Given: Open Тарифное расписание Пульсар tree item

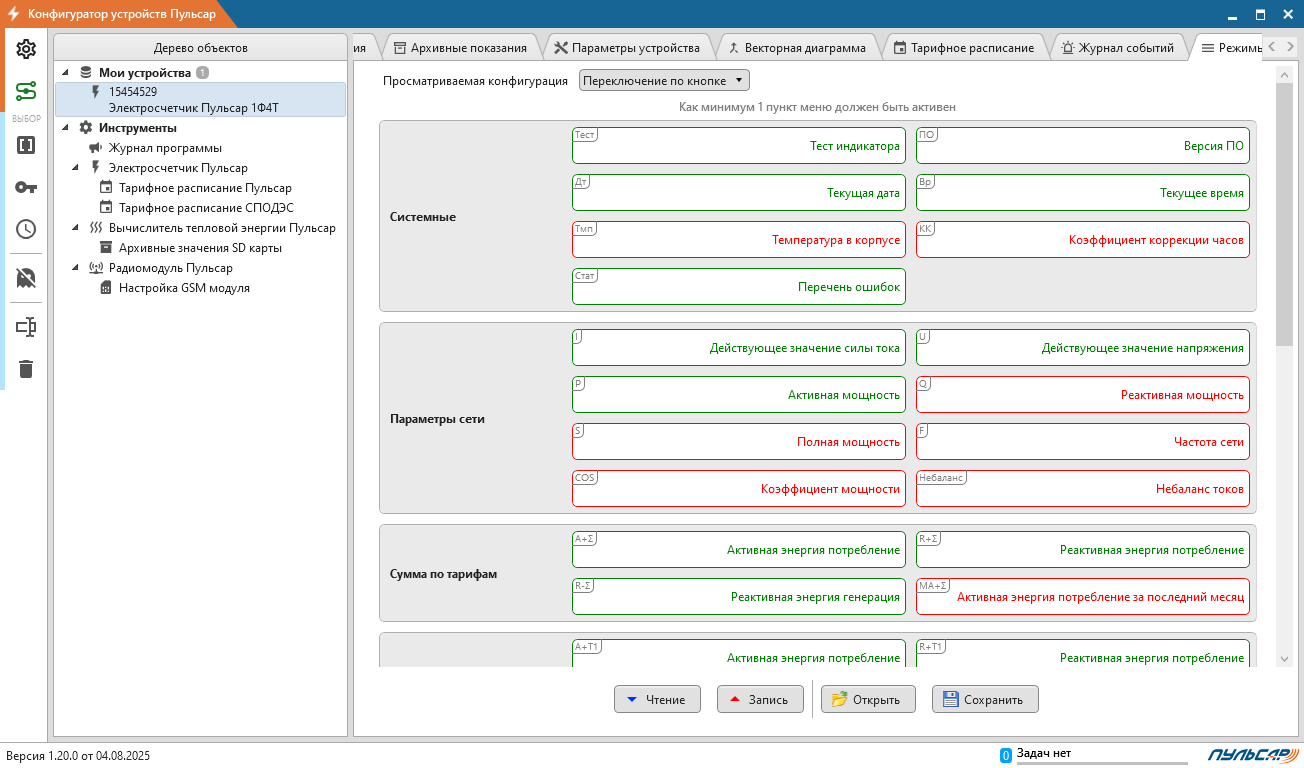Looking at the screenshot, I should (x=205, y=188).
